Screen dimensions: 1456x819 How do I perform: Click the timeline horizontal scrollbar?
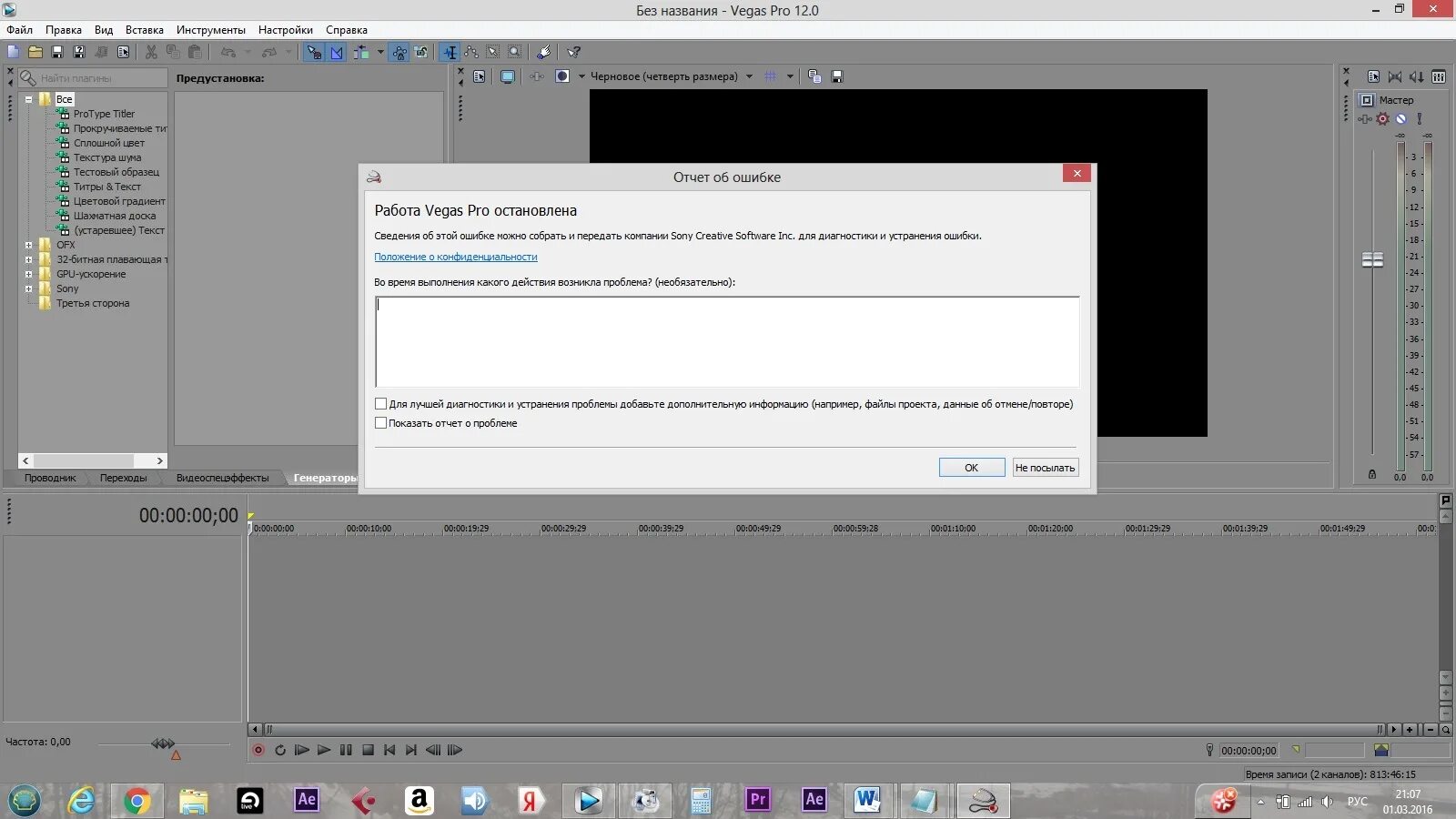coord(824,729)
